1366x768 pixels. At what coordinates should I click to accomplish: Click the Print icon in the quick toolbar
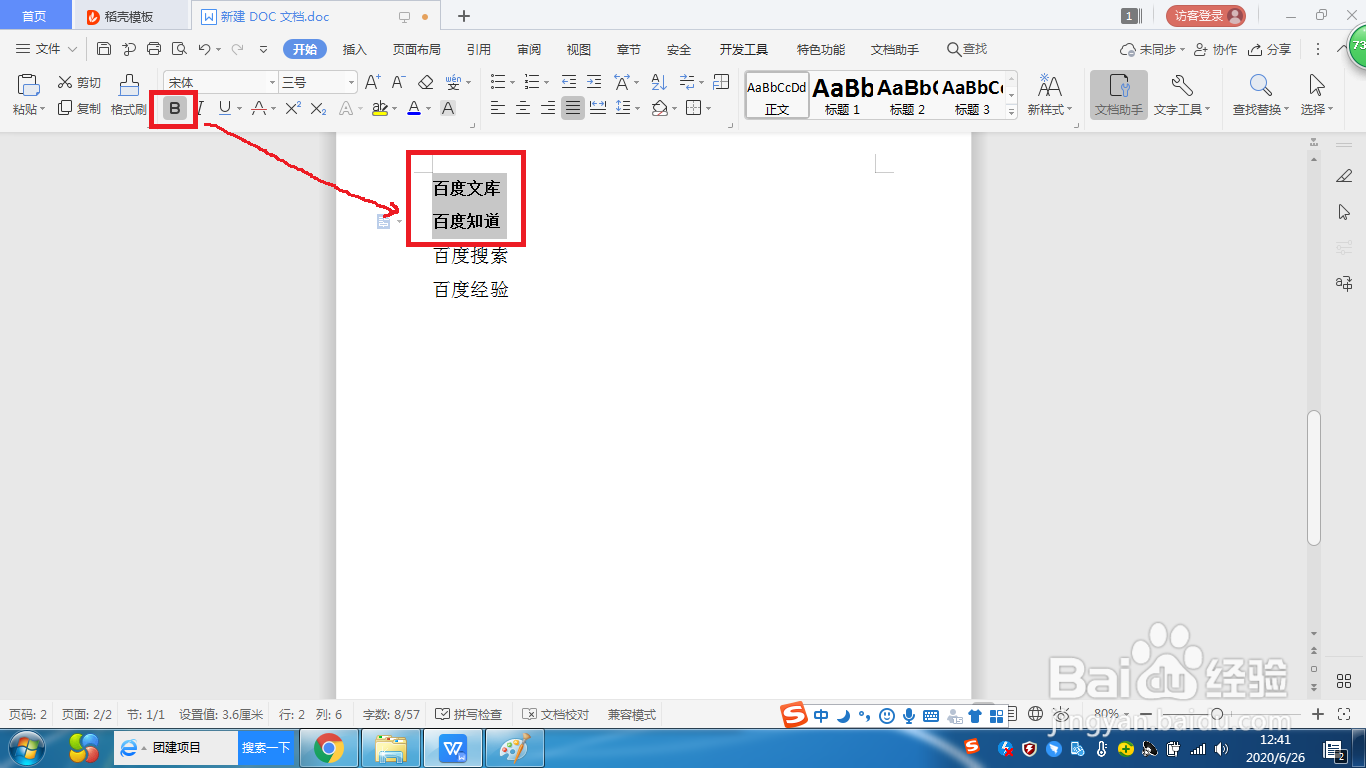tap(154, 49)
